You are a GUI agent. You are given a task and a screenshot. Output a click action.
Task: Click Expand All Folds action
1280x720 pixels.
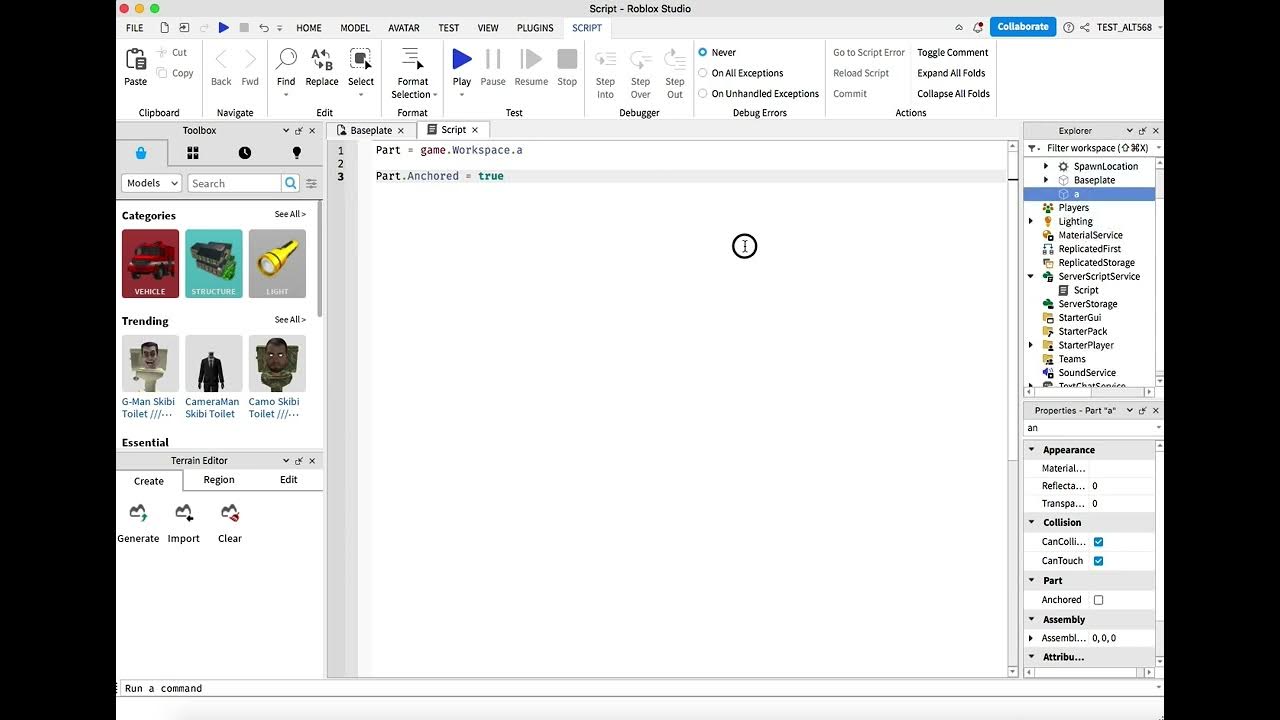pyautogui.click(x=951, y=73)
